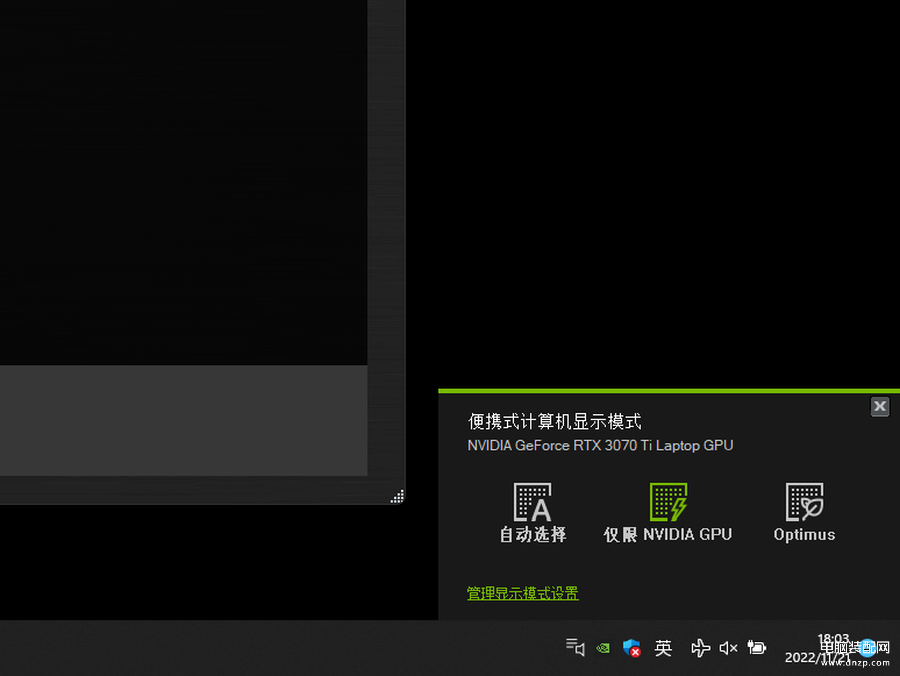This screenshot has width=900, height=676.
Task: Click the 便携式计算机显示模式 title text
Action: [x=554, y=422]
